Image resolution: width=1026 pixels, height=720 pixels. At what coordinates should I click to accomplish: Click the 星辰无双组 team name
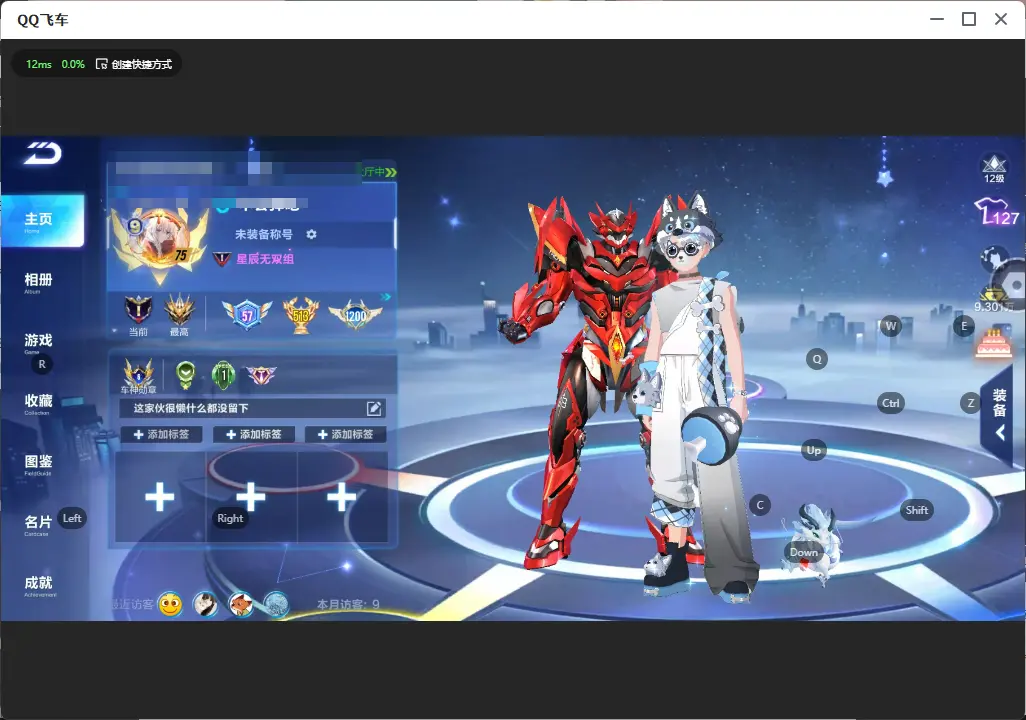[265, 259]
